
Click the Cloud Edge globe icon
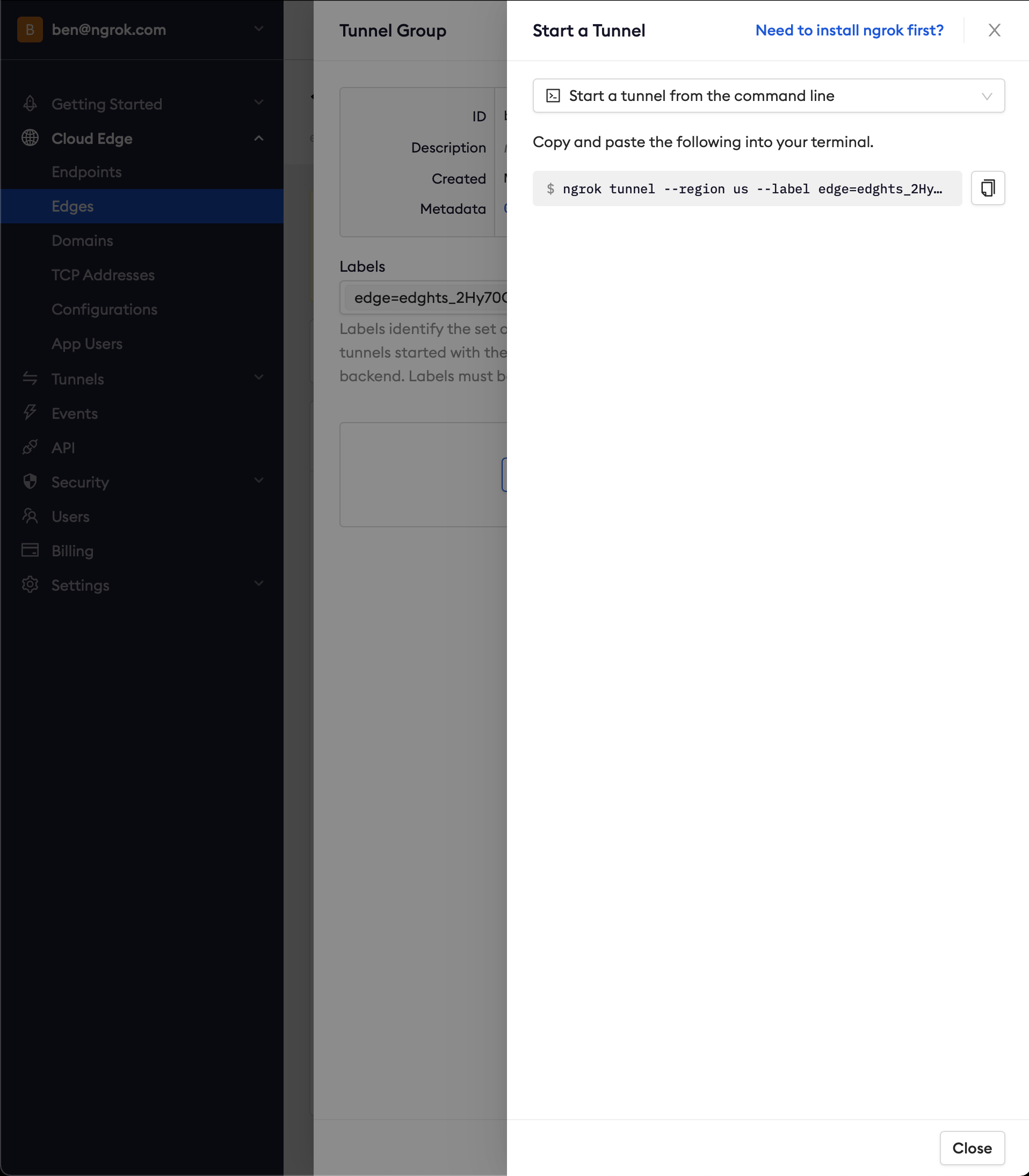coord(30,139)
